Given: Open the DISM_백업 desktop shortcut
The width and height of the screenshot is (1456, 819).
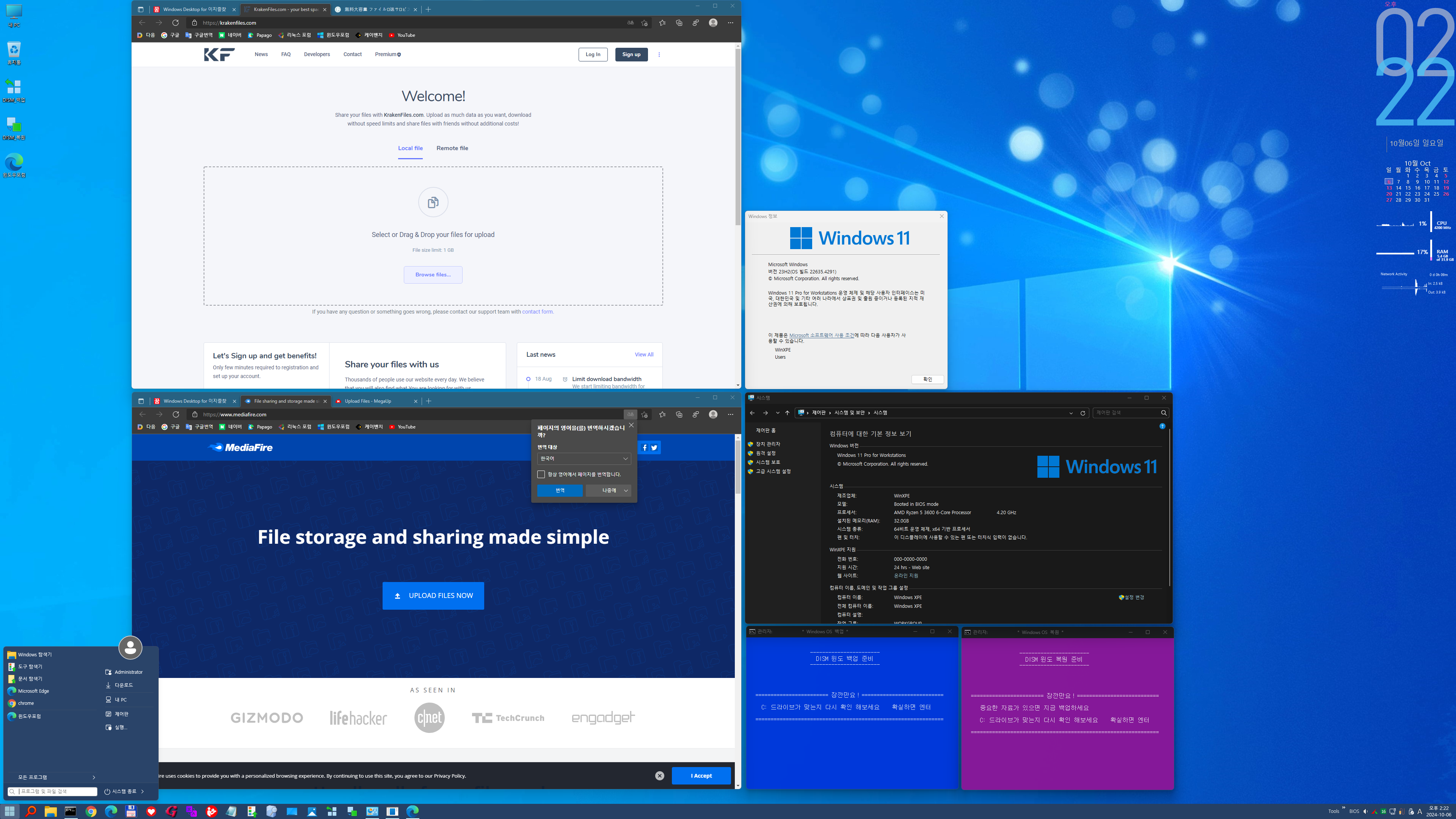Looking at the screenshot, I should [14, 90].
